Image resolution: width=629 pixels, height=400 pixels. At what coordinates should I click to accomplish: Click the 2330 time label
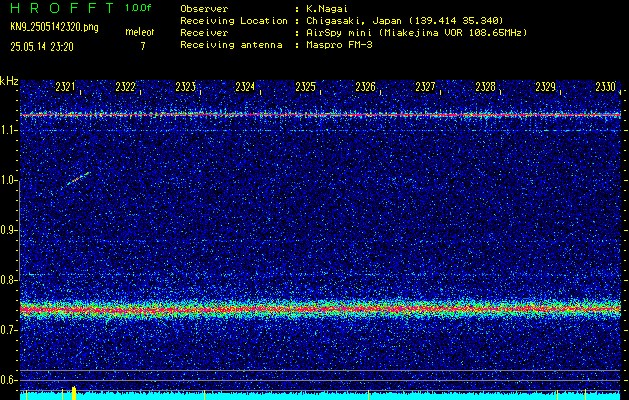(x=606, y=87)
